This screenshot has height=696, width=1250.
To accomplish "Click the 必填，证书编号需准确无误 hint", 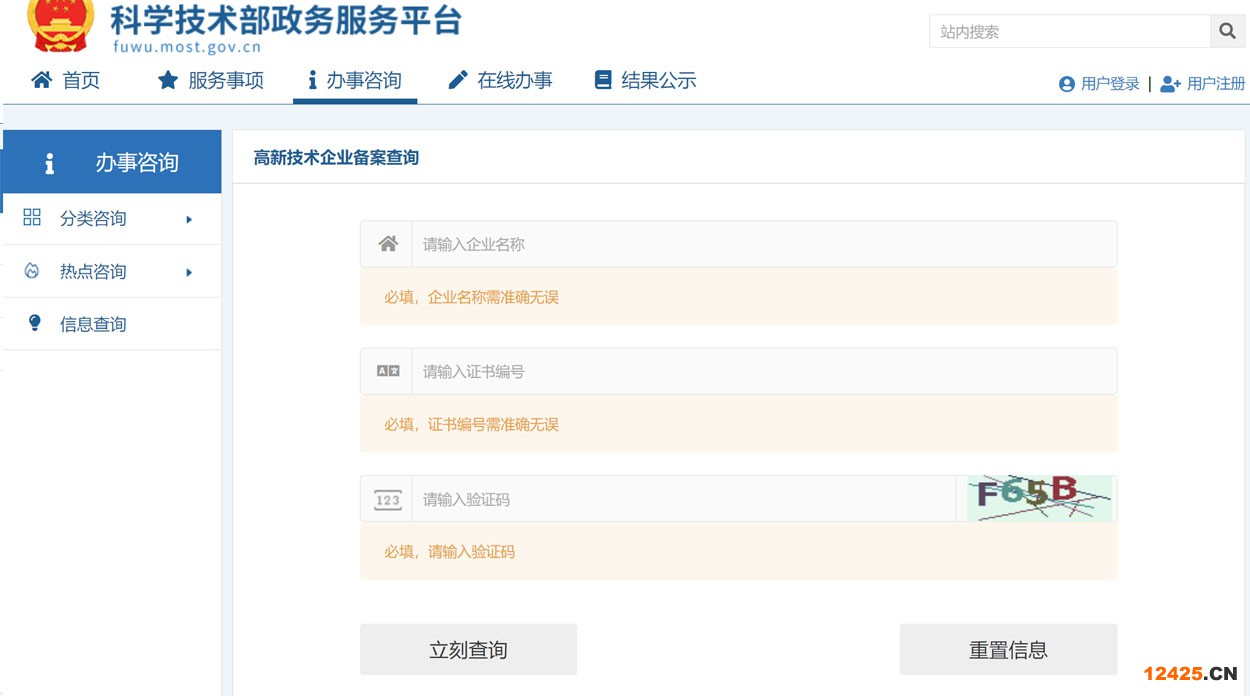I will [471, 424].
